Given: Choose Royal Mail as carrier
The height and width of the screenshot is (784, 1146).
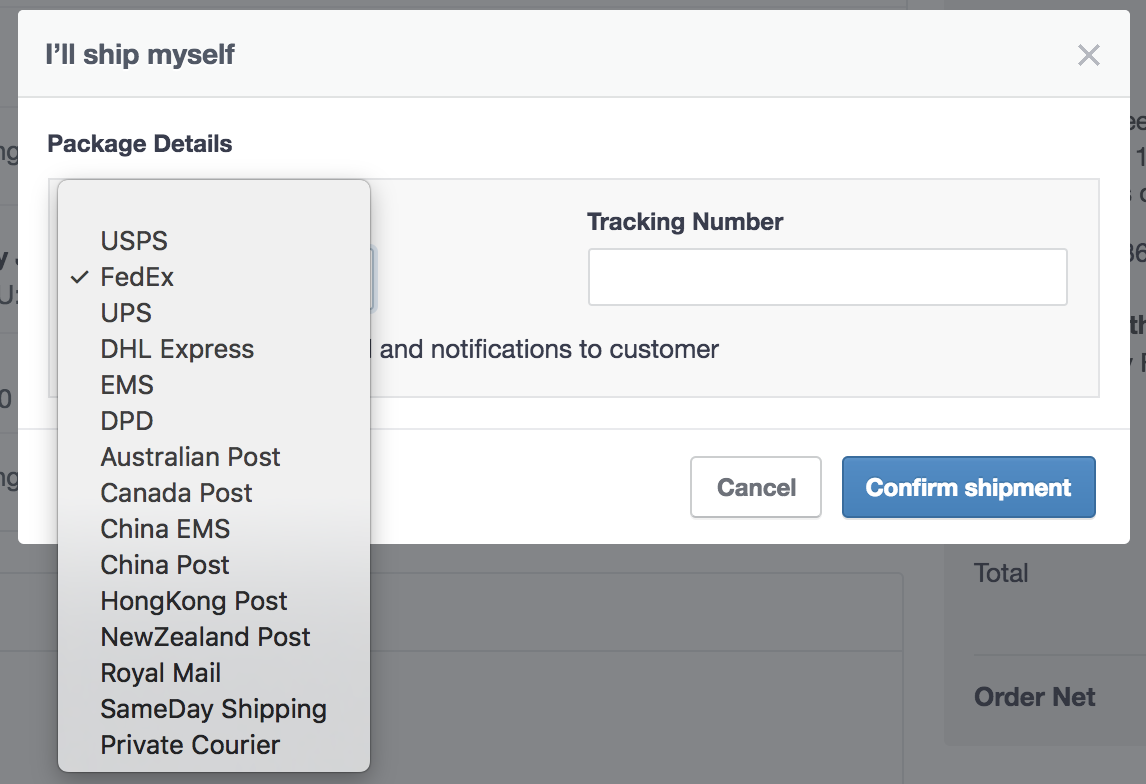Looking at the screenshot, I should point(161,673).
